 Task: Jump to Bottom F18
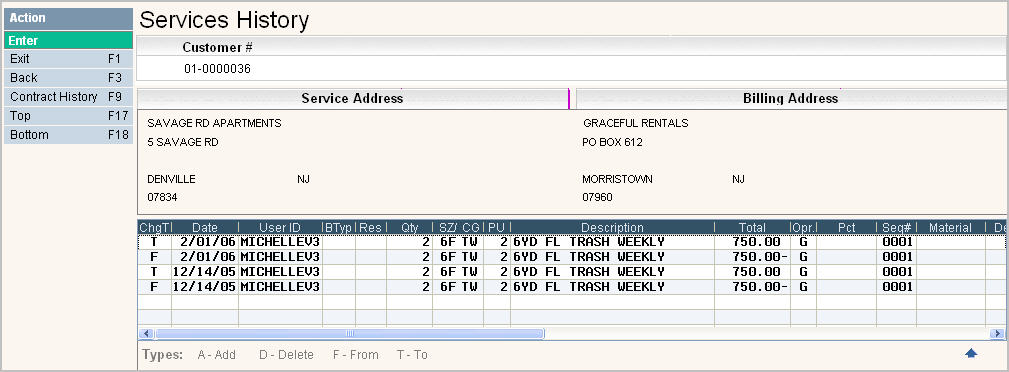(x=68, y=135)
